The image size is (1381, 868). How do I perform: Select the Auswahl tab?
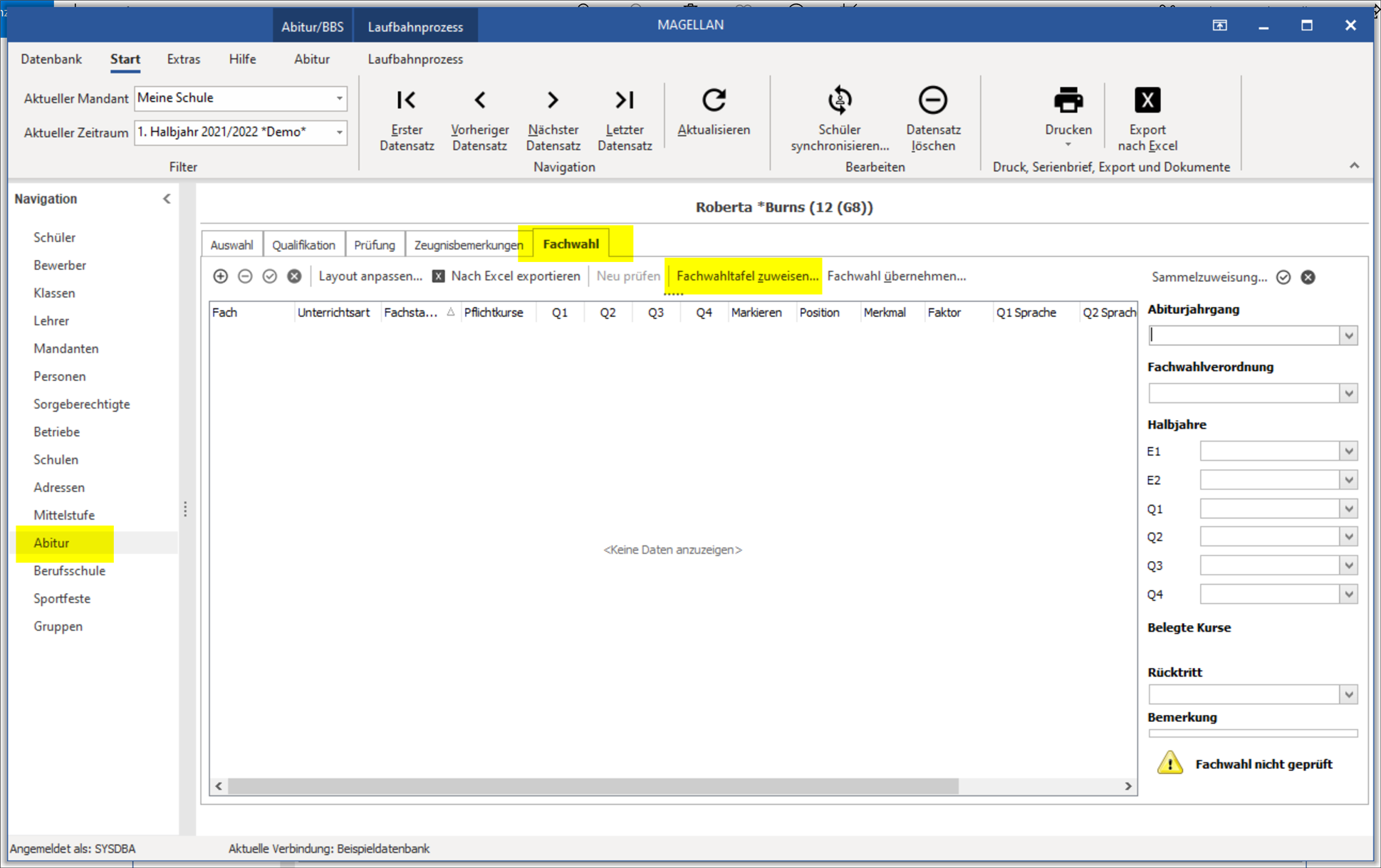click(x=231, y=245)
